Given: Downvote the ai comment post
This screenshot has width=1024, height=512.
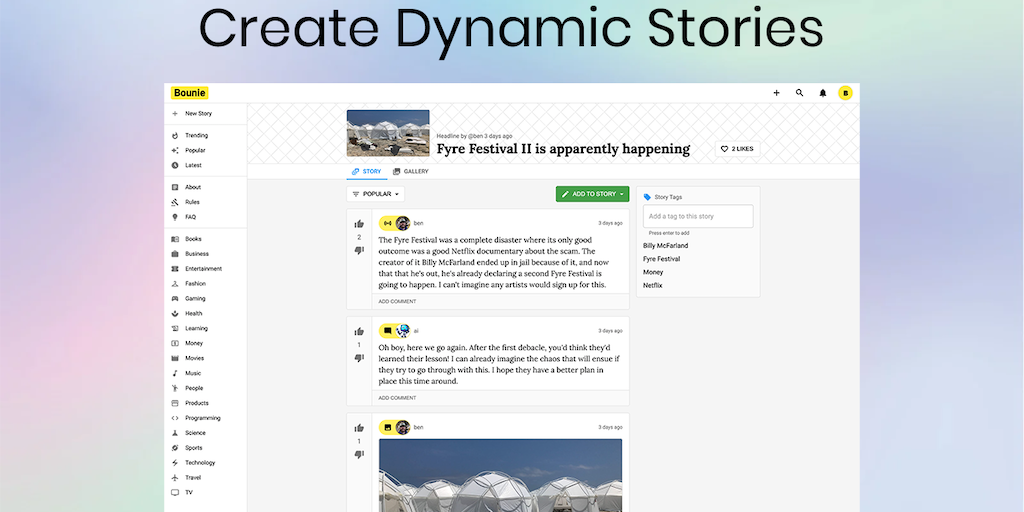Looking at the screenshot, I should [x=359, y=358].
